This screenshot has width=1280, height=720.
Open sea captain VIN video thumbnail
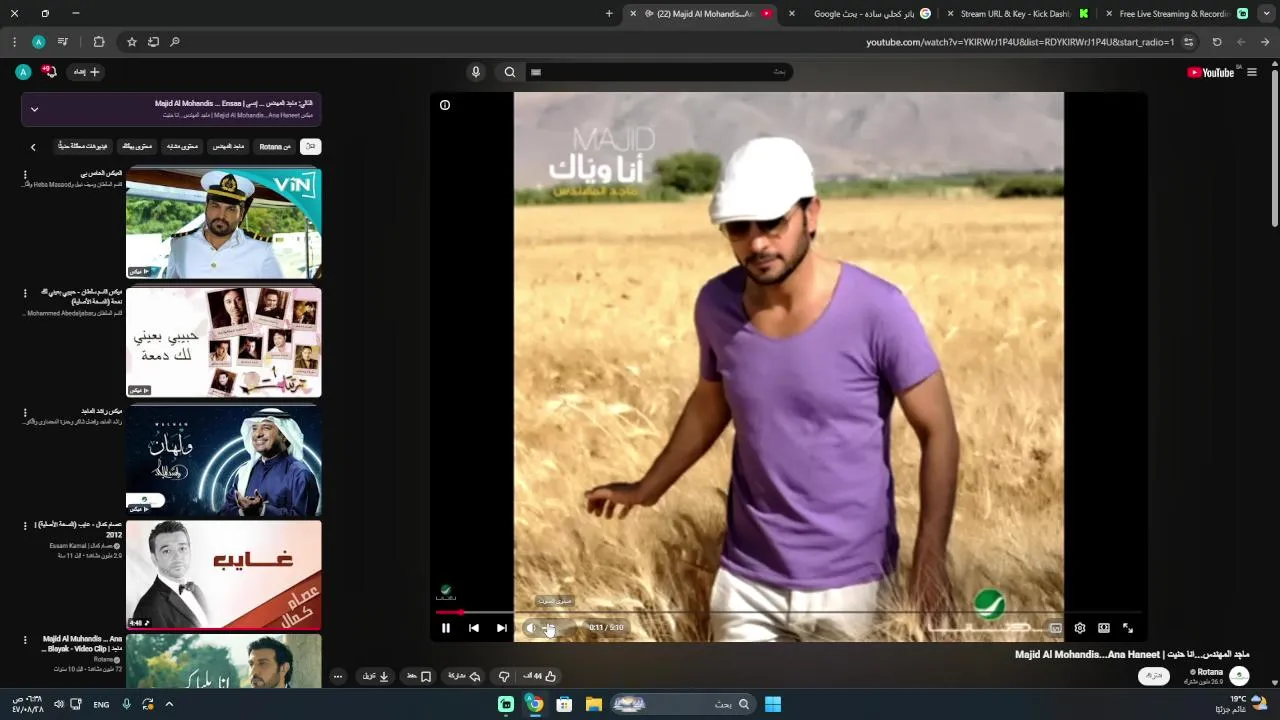click(224, 223)
